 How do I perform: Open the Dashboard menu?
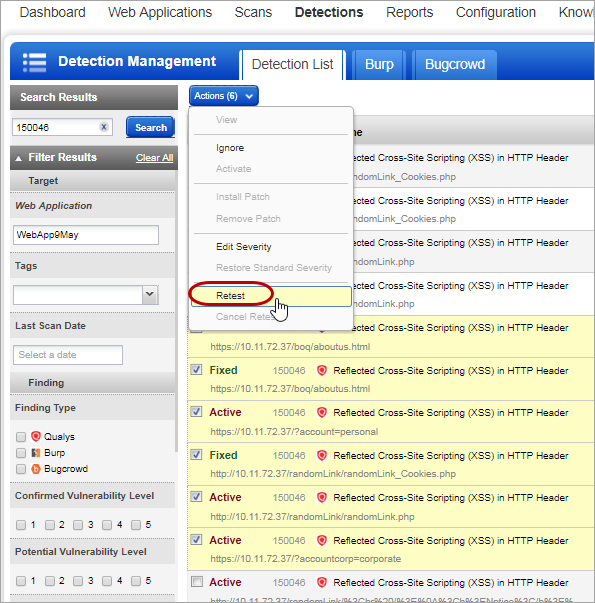click(x=52, y=12)
